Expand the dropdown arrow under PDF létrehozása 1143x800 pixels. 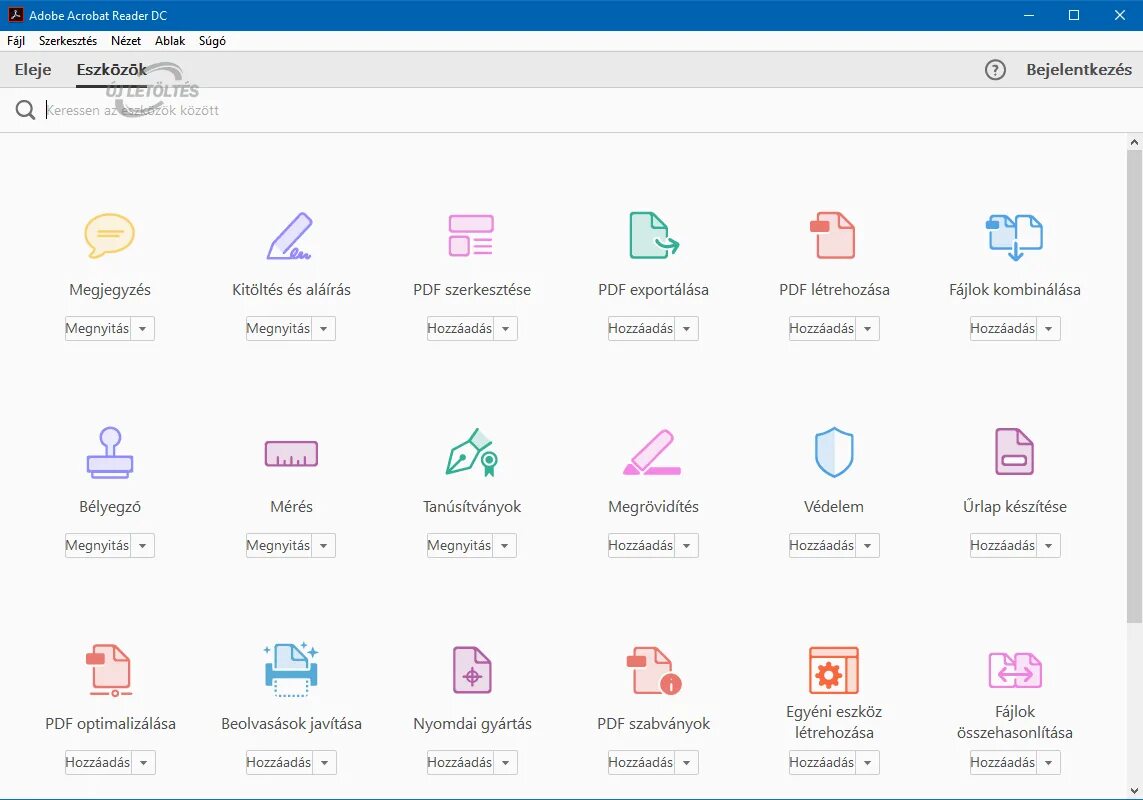[867, 329]
